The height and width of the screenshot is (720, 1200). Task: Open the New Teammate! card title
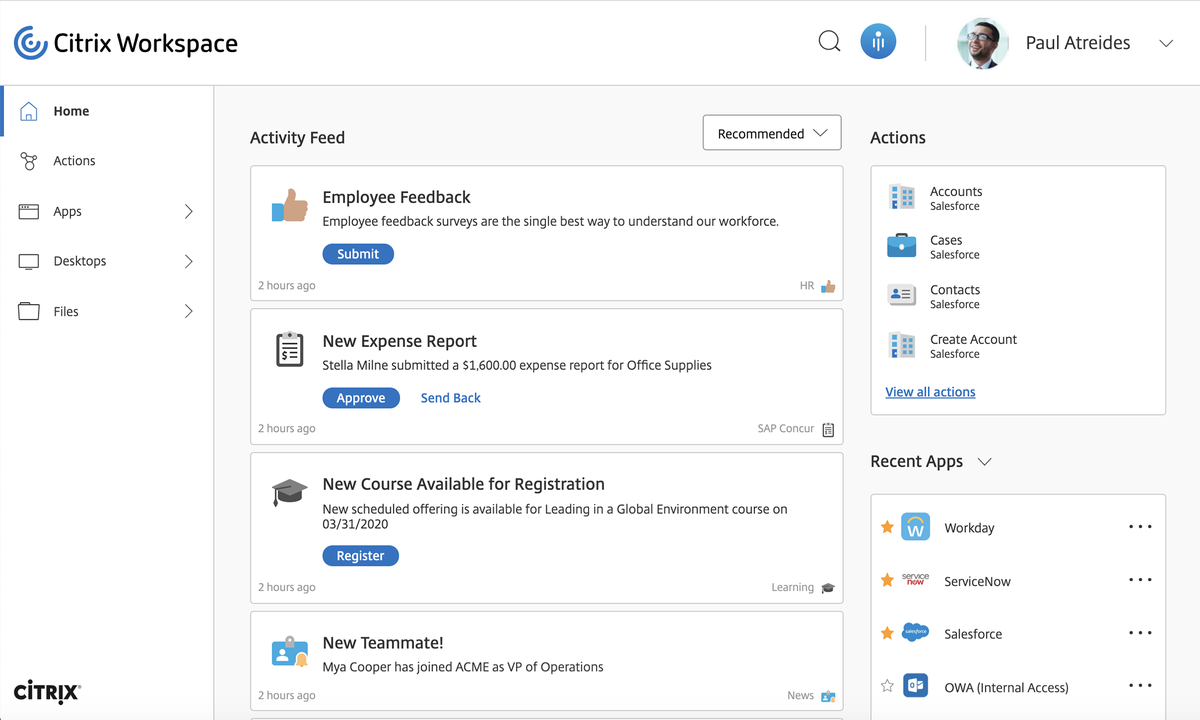coord(383,643)
